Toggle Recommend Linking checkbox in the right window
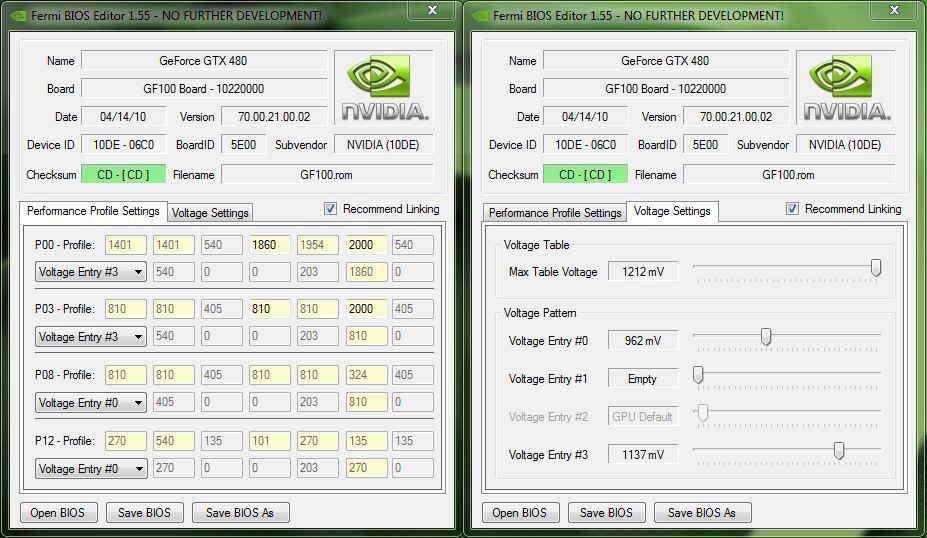The image size is (927, 538). tap(792, 209)
